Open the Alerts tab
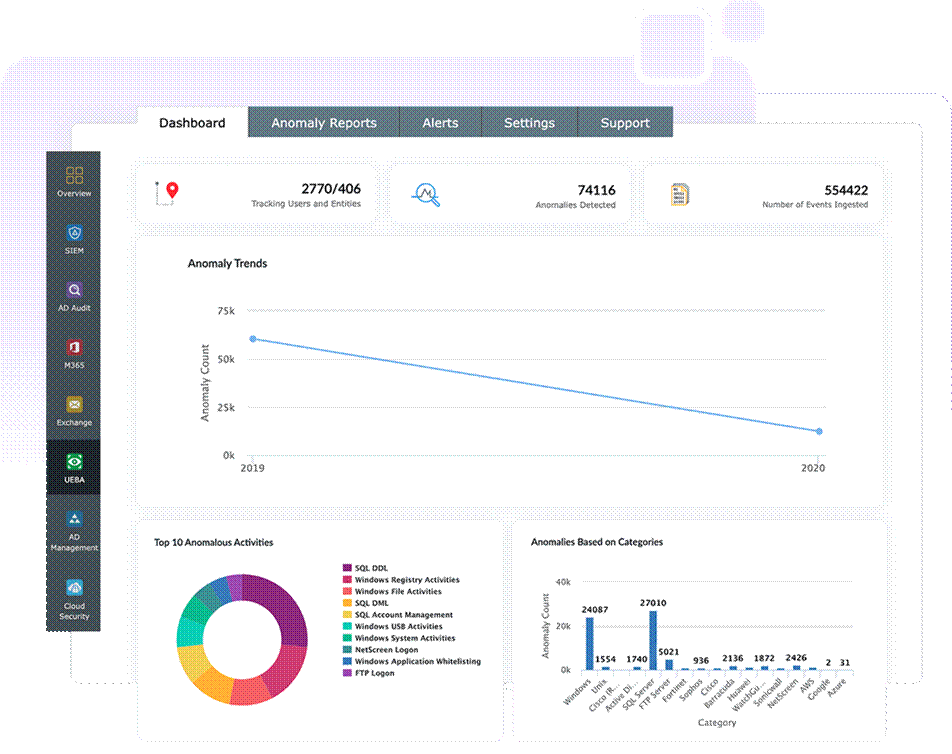952x754 pixels. coord(440,123)
